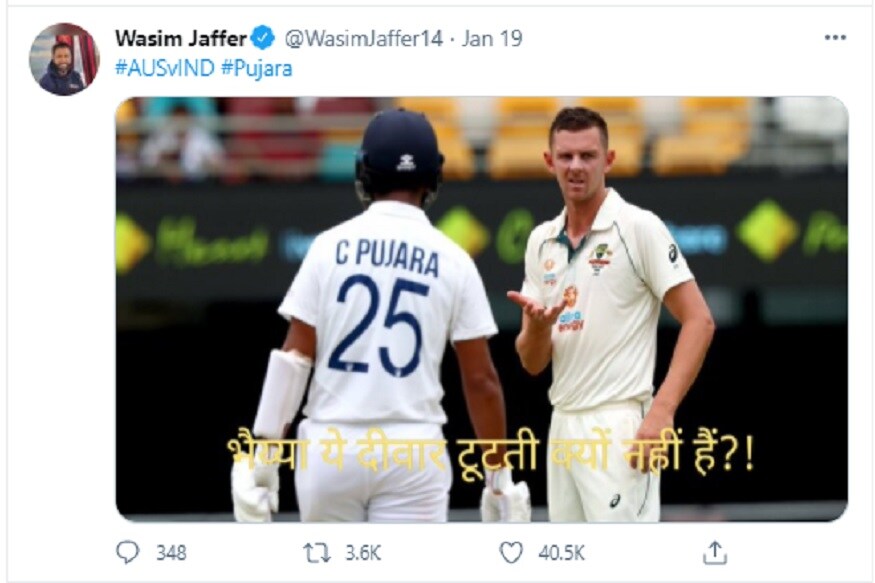The width and height of the screenshot is (875, 583).
Task: Click the retweet arrows icon
Action: [316, 553]
